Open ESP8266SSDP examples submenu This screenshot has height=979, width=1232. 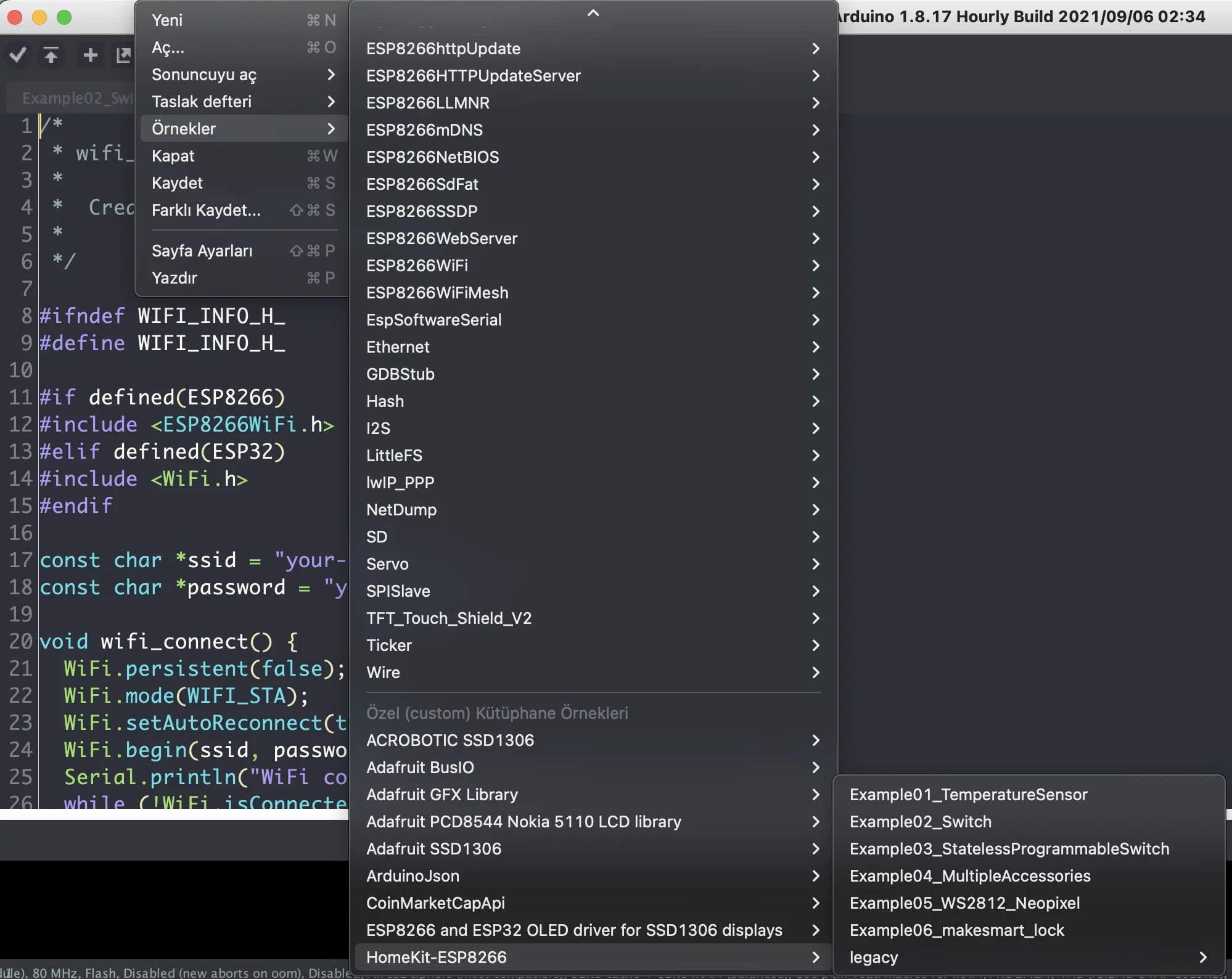(x=593, y=211)
